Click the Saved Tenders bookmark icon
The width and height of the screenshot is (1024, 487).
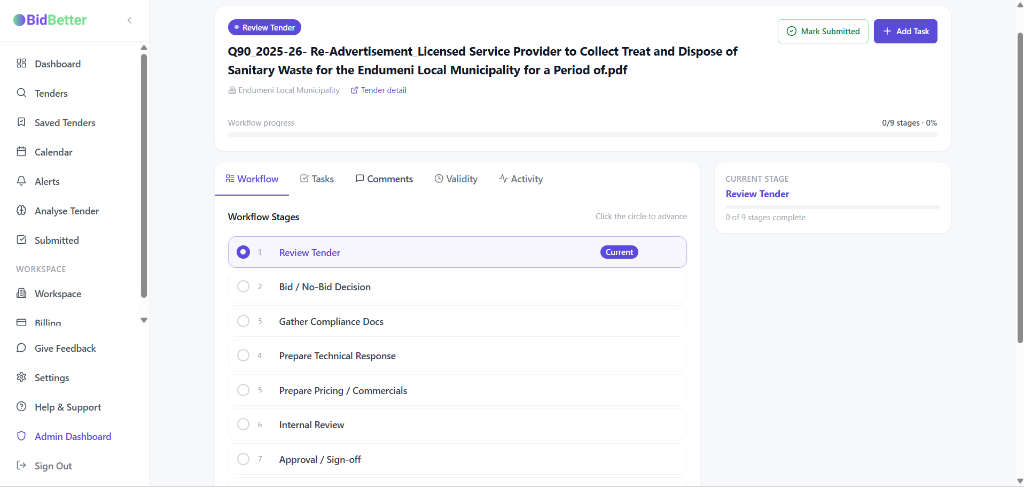tap(22, 122)
